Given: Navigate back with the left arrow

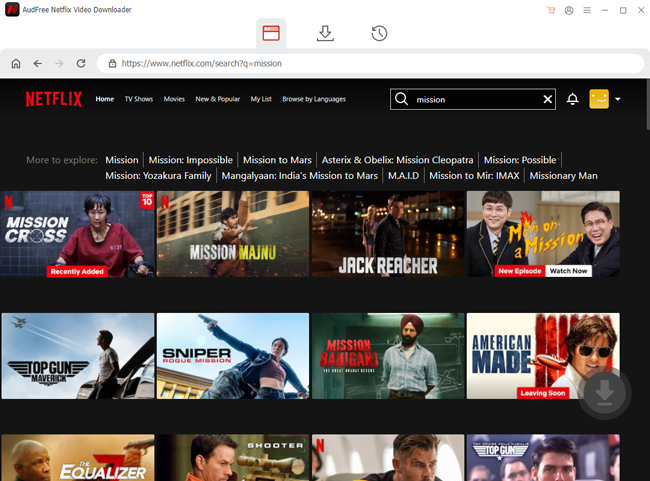Looking at the screenshot, I should coord(38,63).
